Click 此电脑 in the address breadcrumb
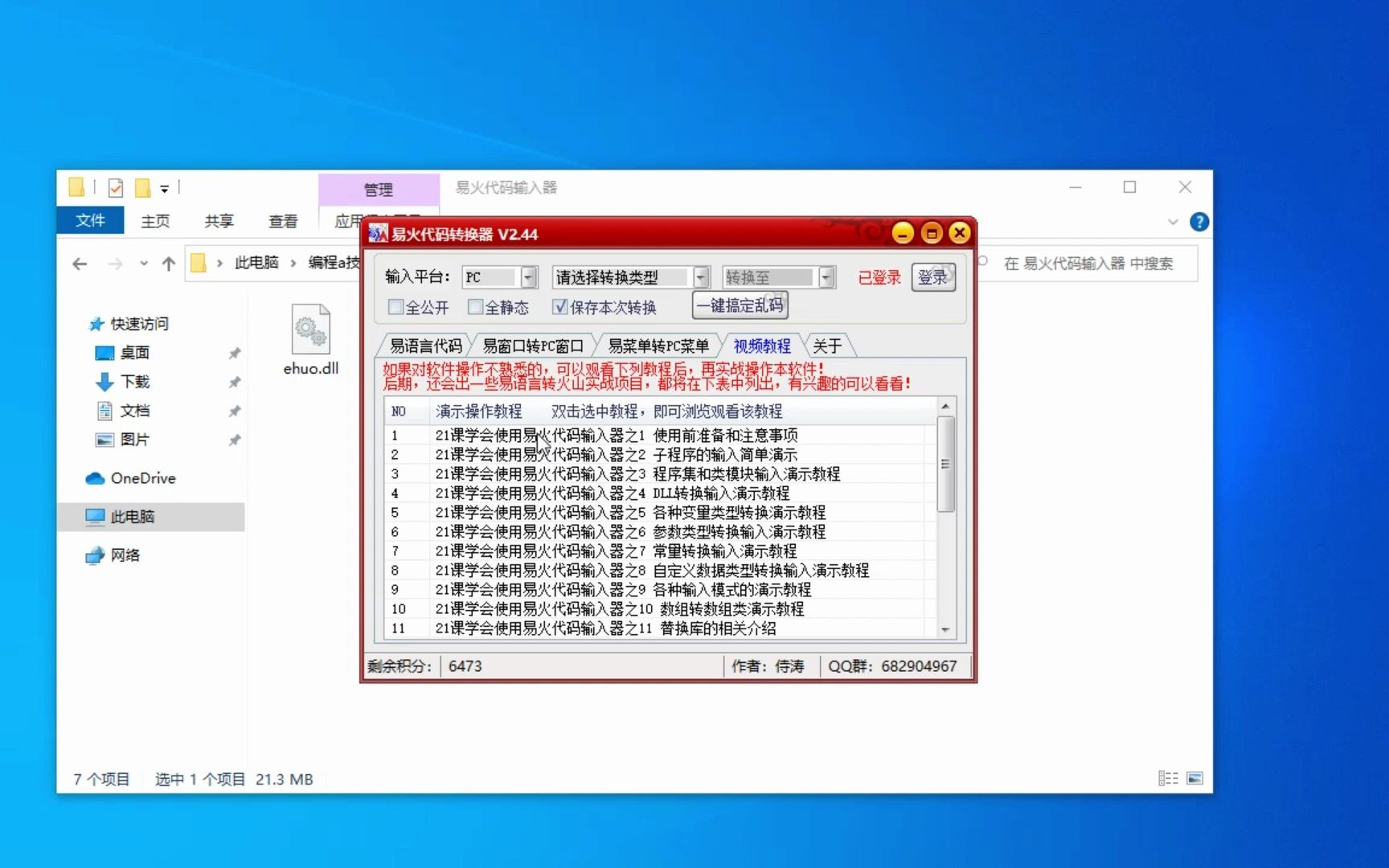 pos(256,263)
